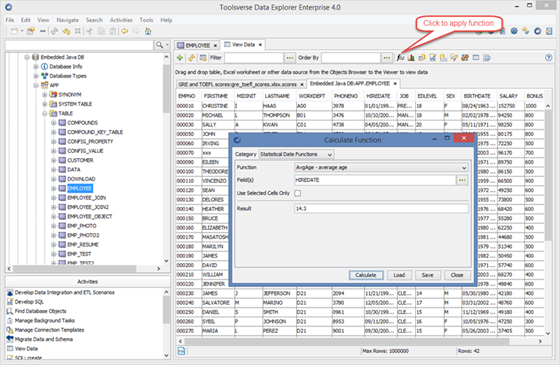Click the green plus add icon
Image resolution: width=560 pixels, height=365 pixels.
(x=180, y=58)
